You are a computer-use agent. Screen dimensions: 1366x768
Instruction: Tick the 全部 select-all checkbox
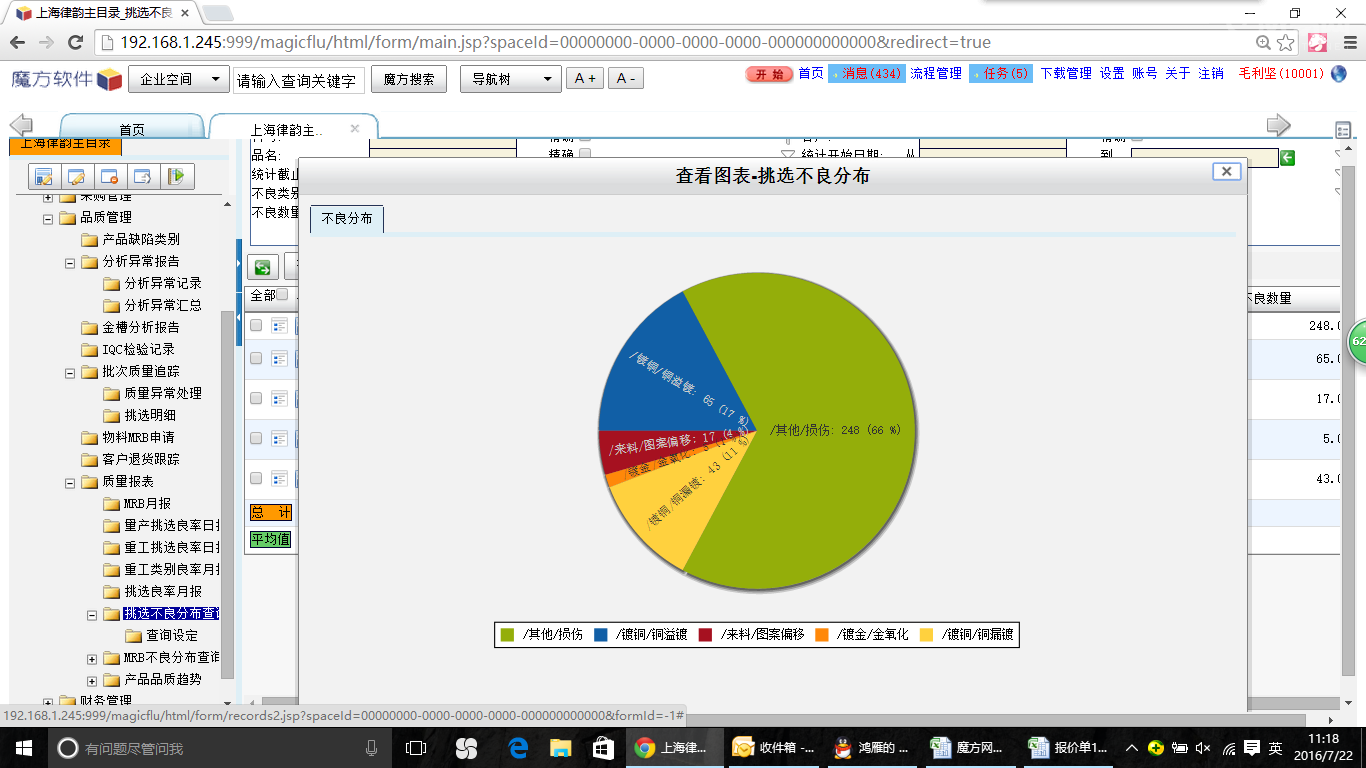(282, 295)
